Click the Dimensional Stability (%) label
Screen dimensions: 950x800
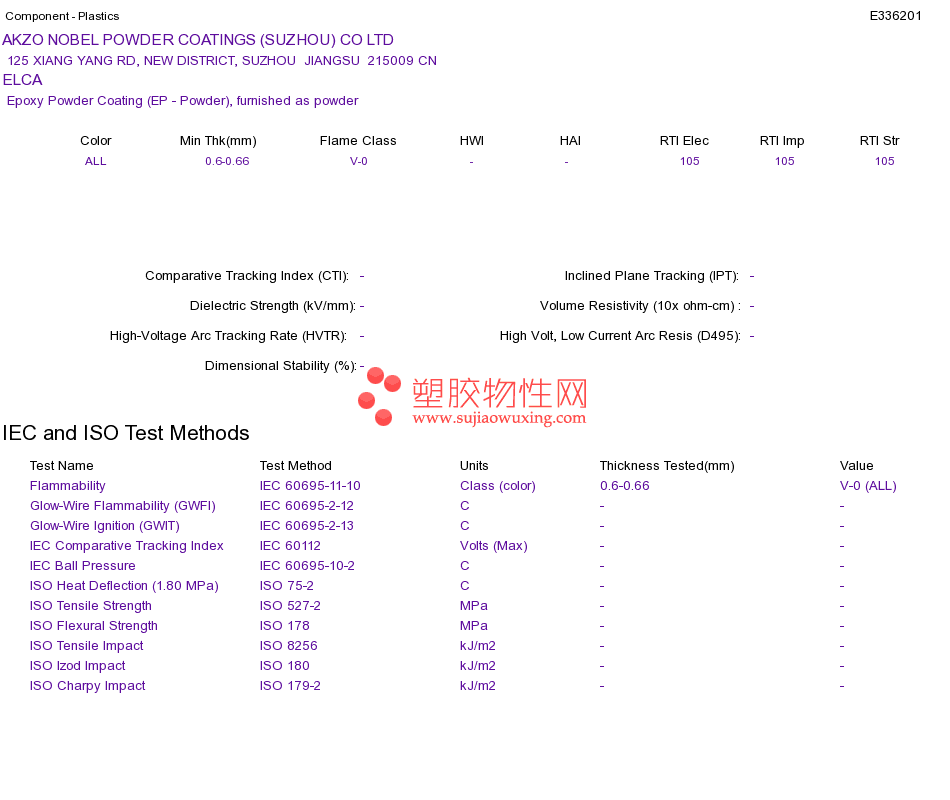[x=281, y=365]
